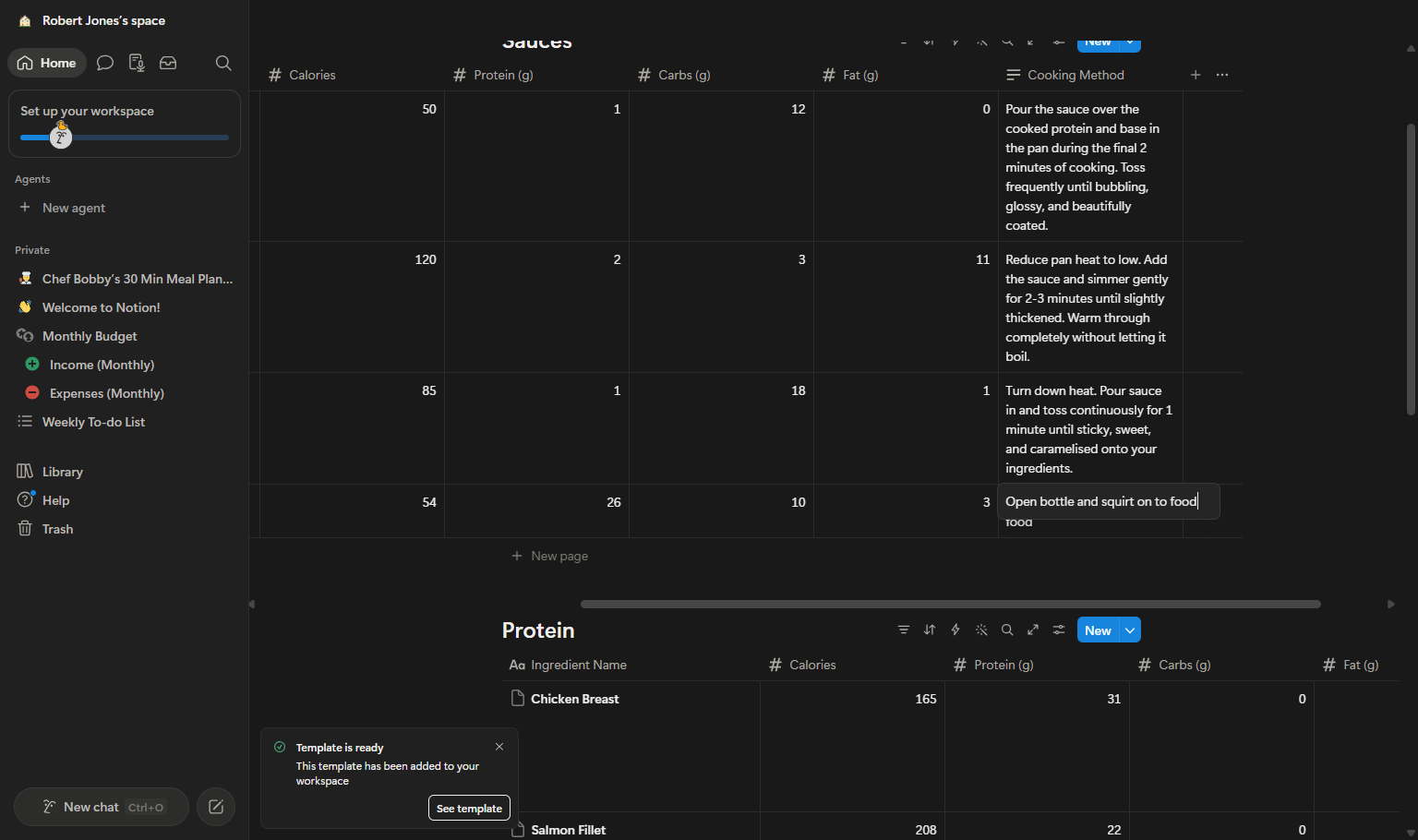Open the chat bubble icon in sidebar
The width and height of the screenshot is (1418, 840).
tap(105, 63)
